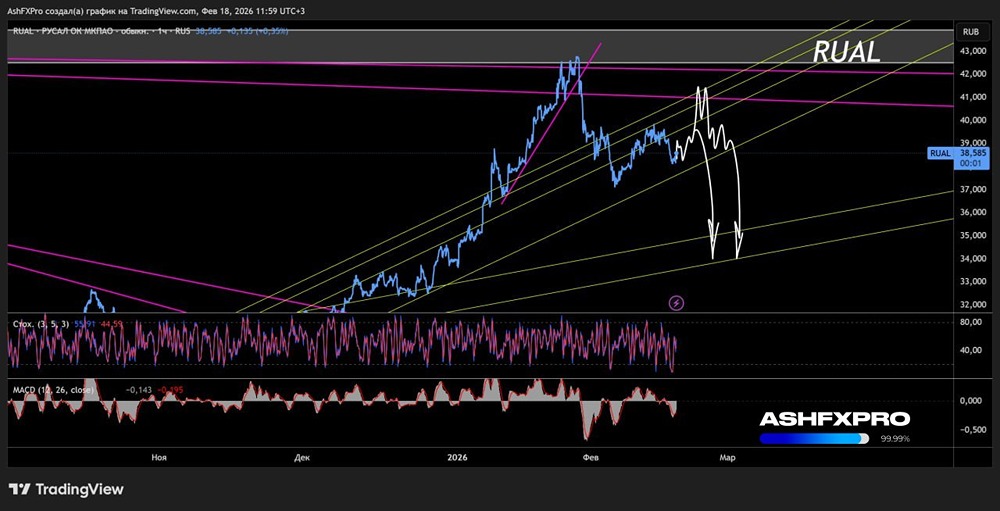Select the Стох. (3, 5, 3) indicator legend
The width and height of the screenshot is (1000, 511).
[x=43, y=324]
